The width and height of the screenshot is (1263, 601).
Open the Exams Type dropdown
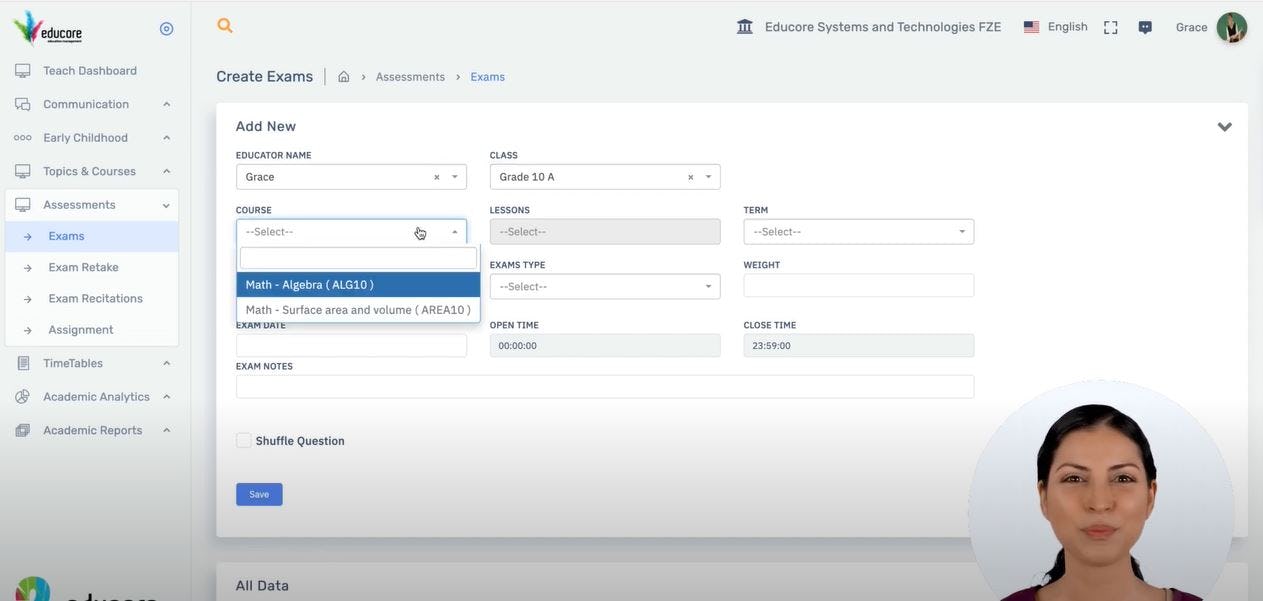(604, 287)
